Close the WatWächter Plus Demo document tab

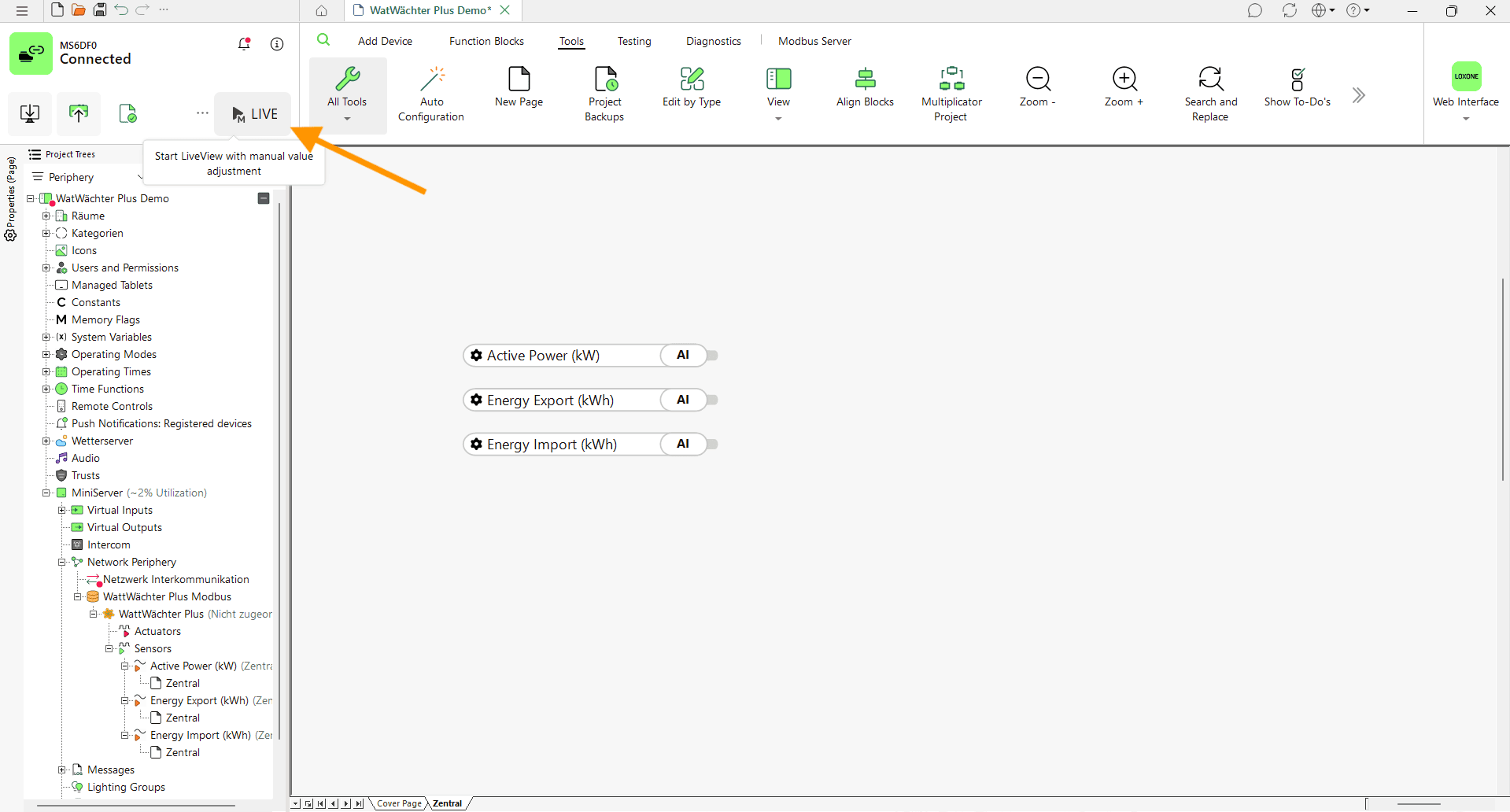(505, 10)
